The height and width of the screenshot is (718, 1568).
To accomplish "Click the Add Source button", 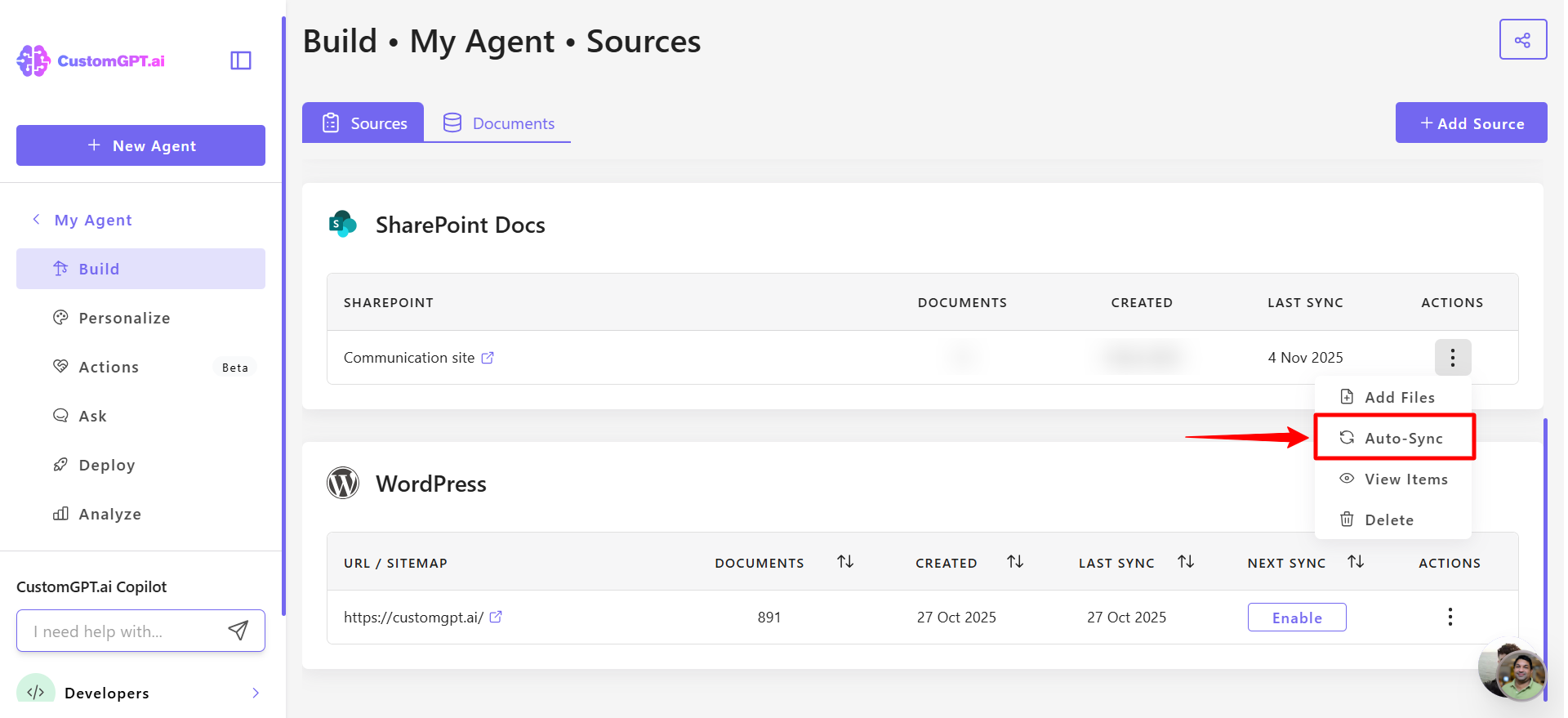I will (x=1471, y=123).
